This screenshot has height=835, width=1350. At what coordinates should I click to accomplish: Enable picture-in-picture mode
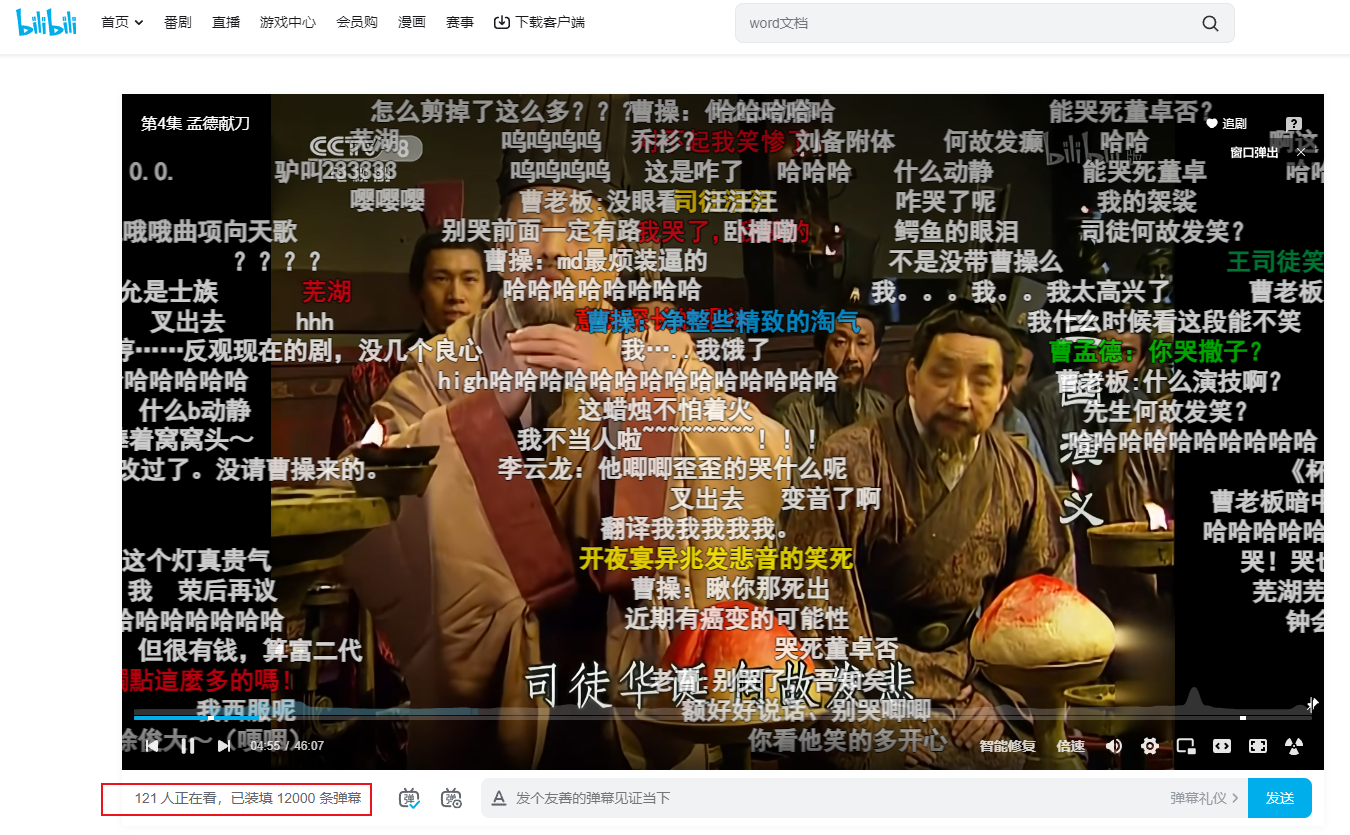[x=1186, y=746]
